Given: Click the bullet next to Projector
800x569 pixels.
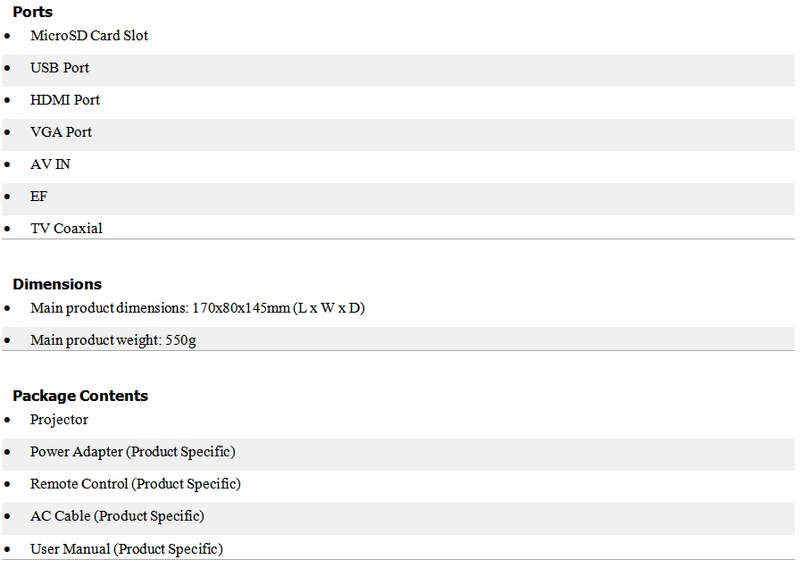Looking at the screenshot, I should click(x=7, y=420).
